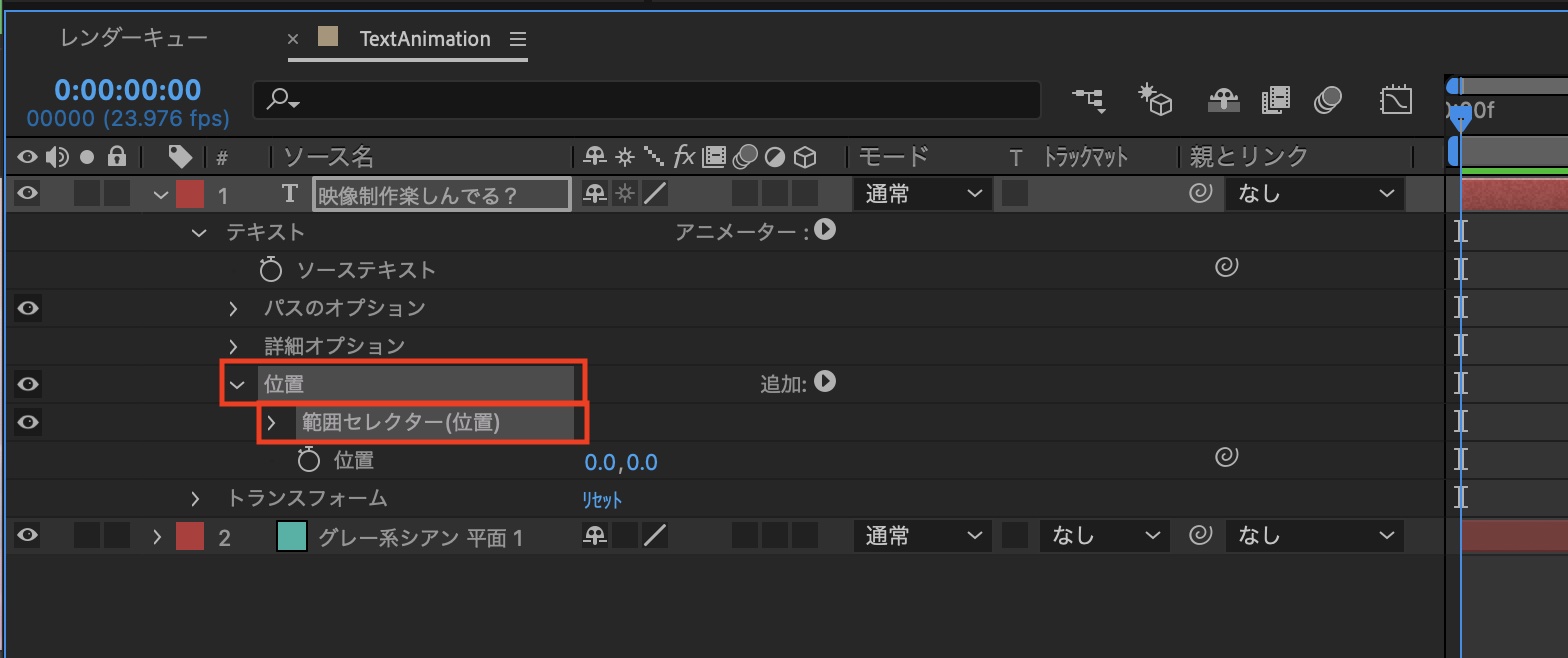The width and height of the screenshot is (1568, 658).
Task: Open layer 2 blending mode 通常 dropdown
Action: [922, 535]
